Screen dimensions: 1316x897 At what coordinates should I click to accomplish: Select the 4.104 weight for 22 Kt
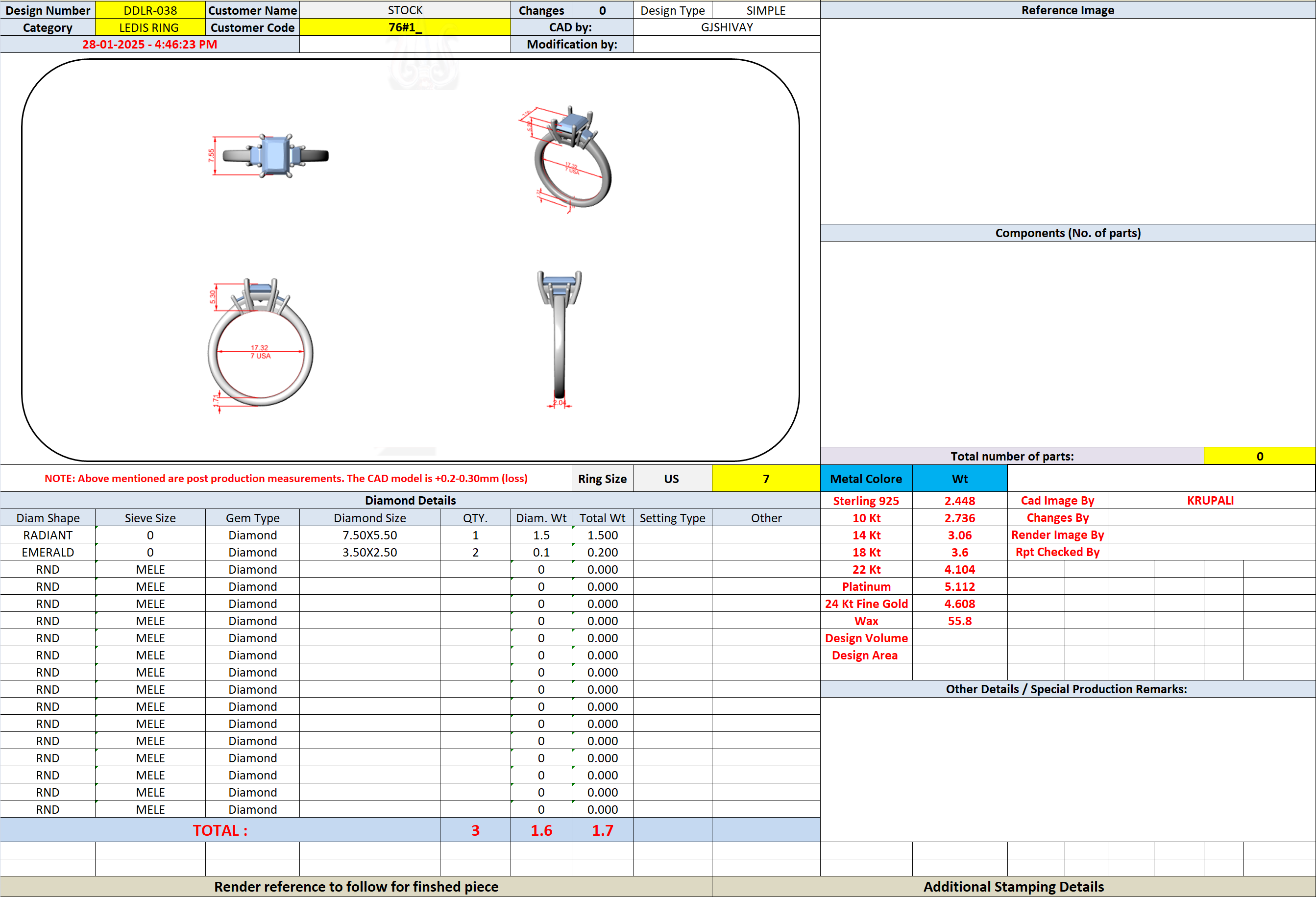959,569
